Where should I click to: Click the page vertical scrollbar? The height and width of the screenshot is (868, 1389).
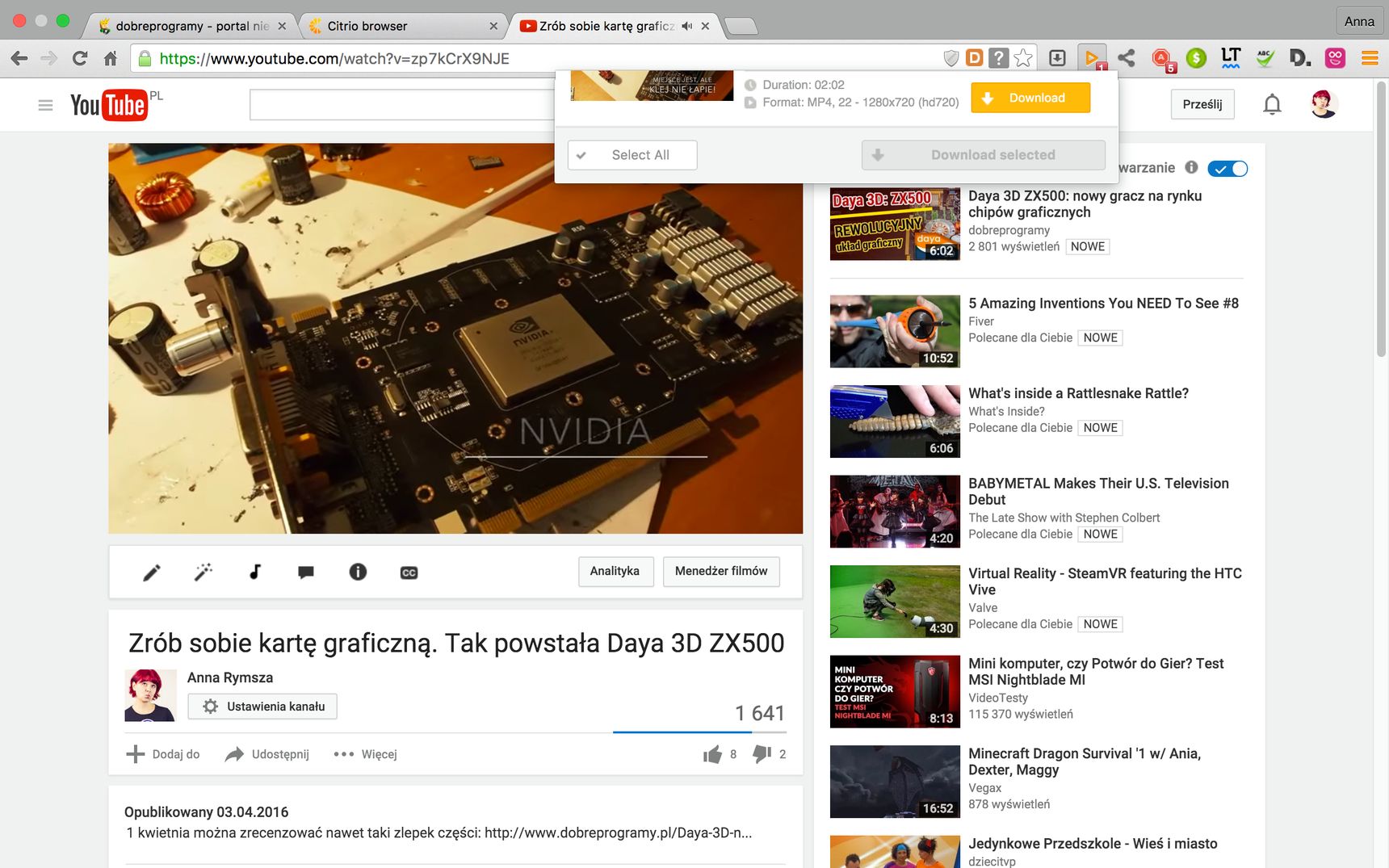point(1381,218)
